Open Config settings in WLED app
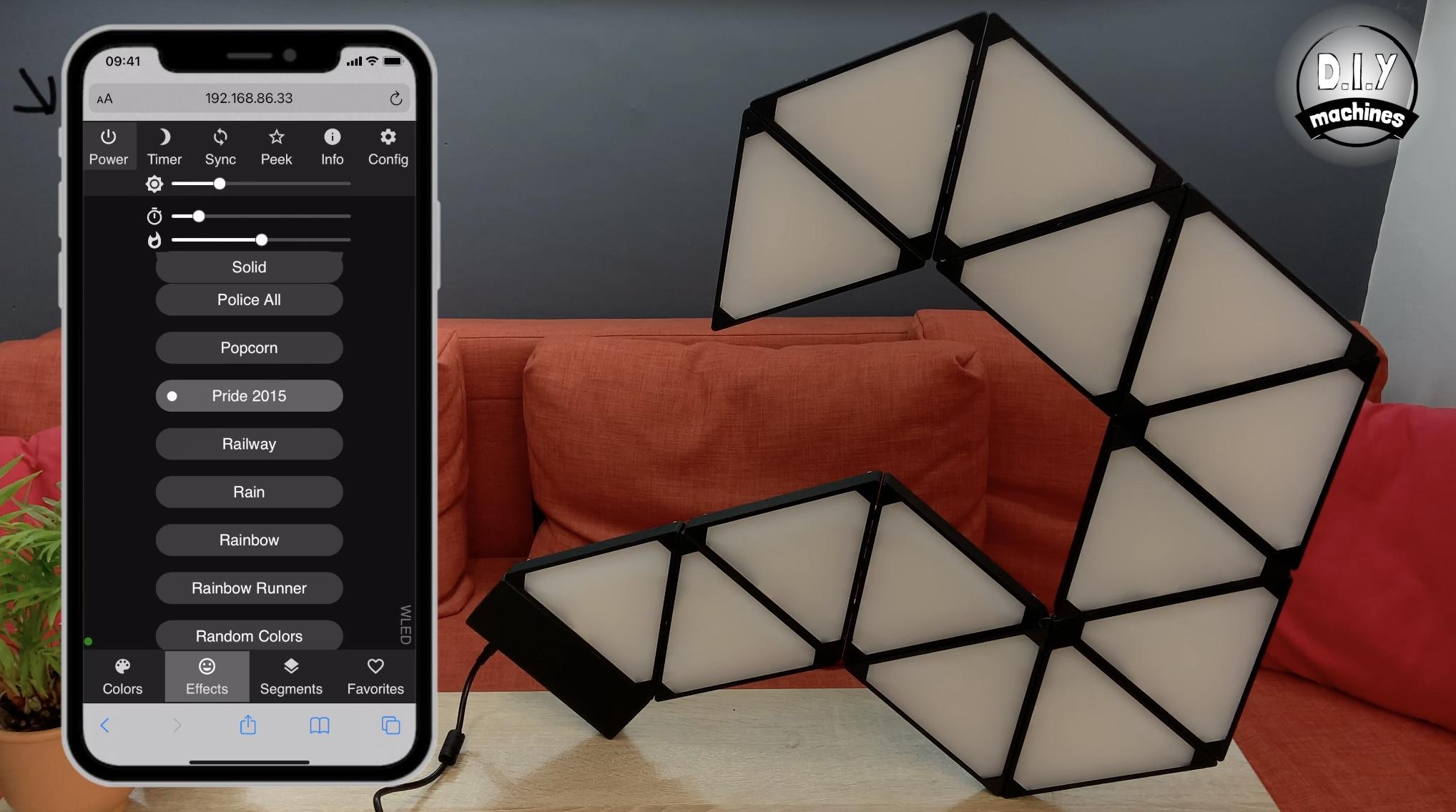1456x812 pixels. [x=387, y=145]
